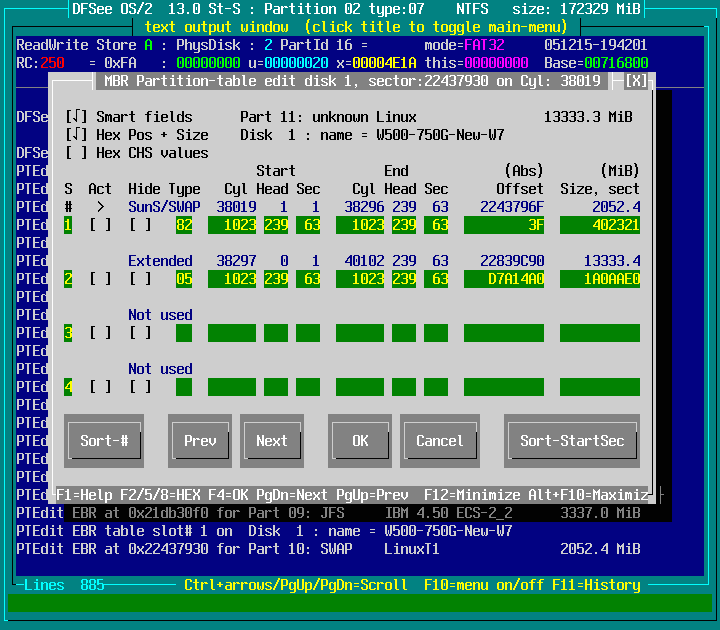Toggle the Hex Pos + Size checkbox

[x=76, y=135]
